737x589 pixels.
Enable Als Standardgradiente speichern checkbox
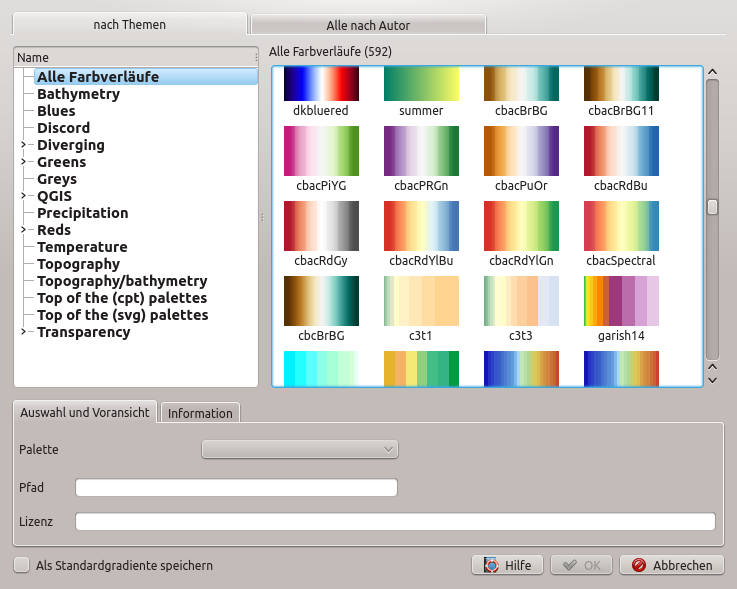(x=22, y=565)
